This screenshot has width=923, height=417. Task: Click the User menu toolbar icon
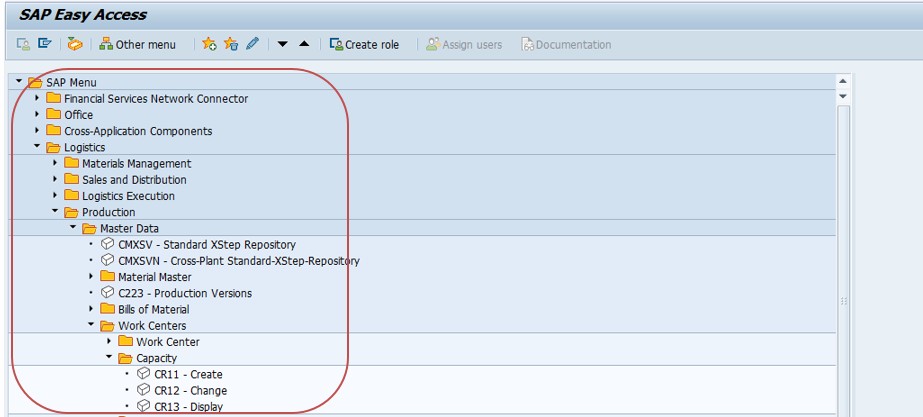point(23,44)
